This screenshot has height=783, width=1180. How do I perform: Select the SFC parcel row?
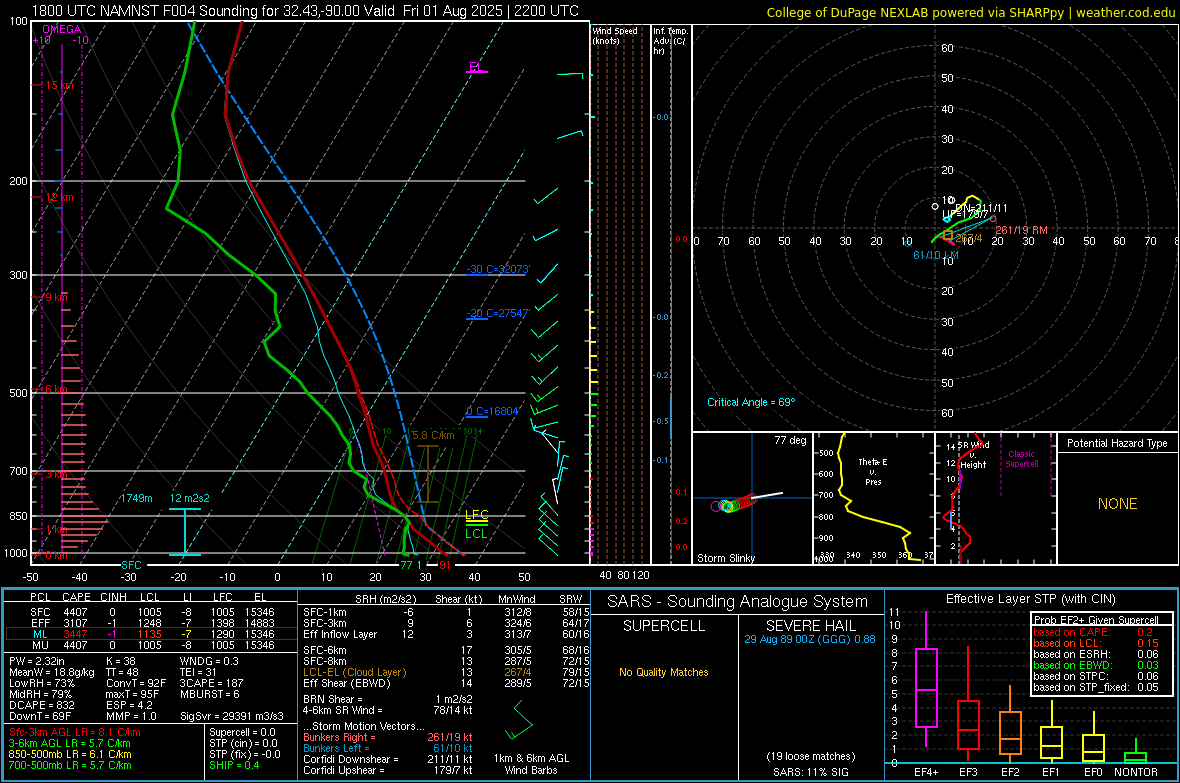(x=151, y=612)
